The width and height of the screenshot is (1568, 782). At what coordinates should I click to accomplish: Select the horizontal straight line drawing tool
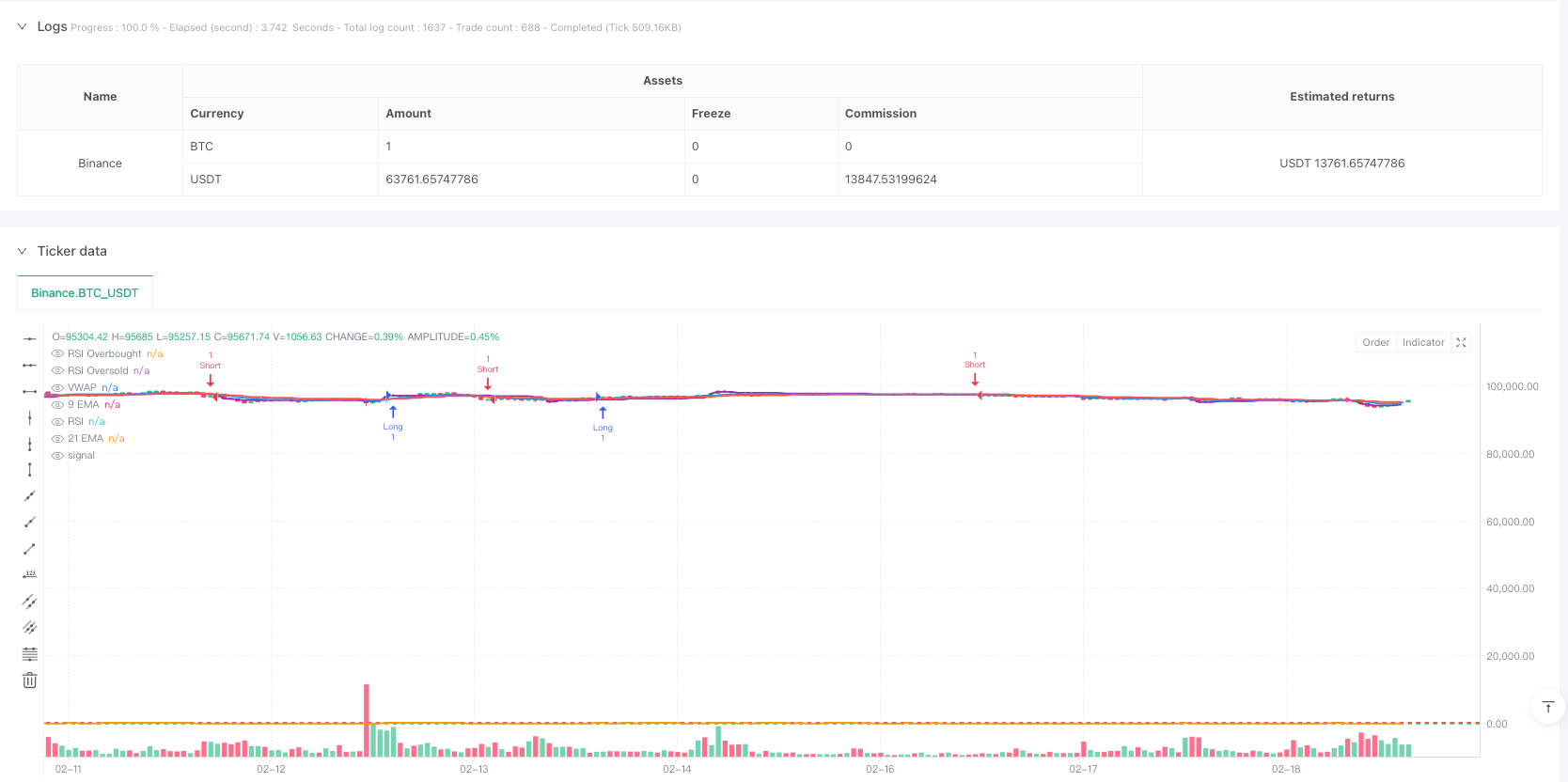click(30, 338)
